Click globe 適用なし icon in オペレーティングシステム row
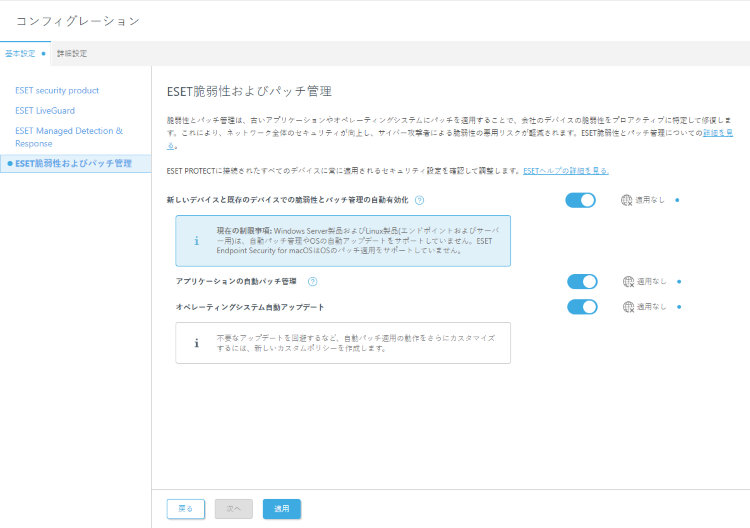Viewport: 750px width, 528px height. (628, 307)
